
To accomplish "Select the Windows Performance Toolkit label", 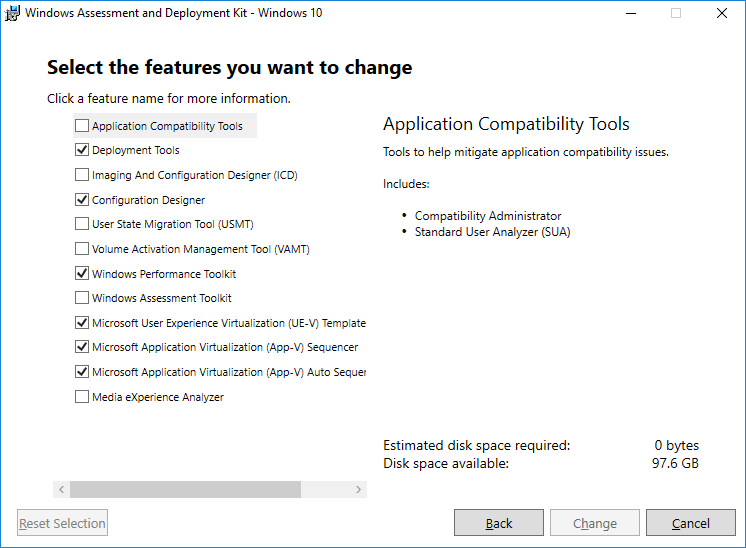I will tap(164, 274).
